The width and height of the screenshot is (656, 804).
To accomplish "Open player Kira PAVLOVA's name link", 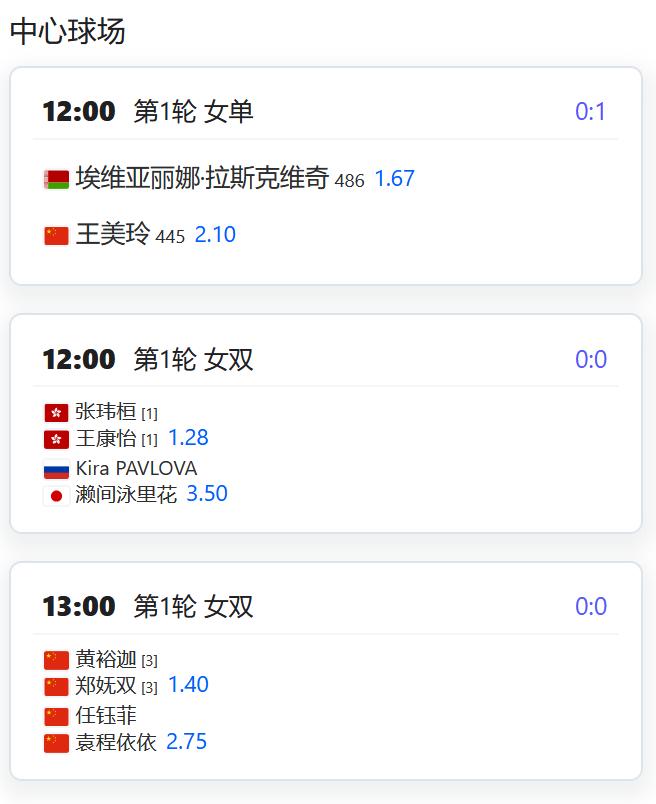I will [136, 469].
